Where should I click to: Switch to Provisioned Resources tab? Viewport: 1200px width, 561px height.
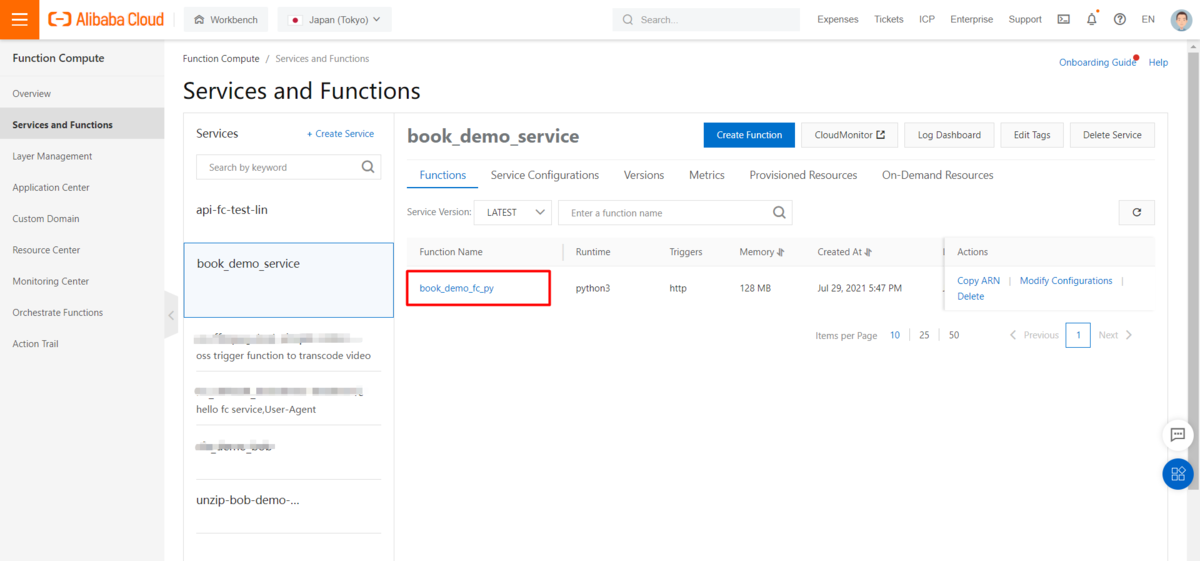pyautogui.click(x=803, y=175)
